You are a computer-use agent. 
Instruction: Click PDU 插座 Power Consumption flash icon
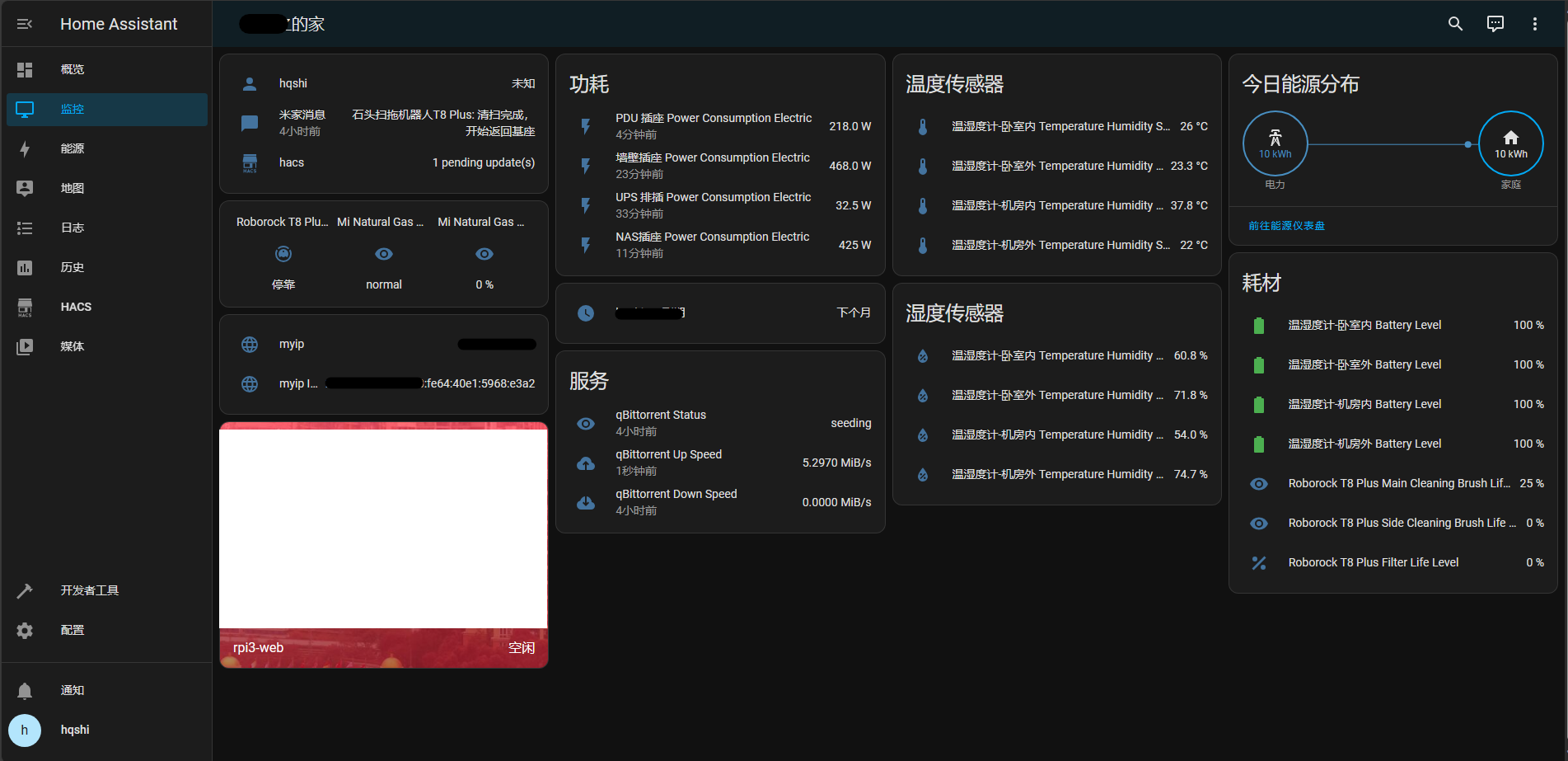[x=586, y=126]
